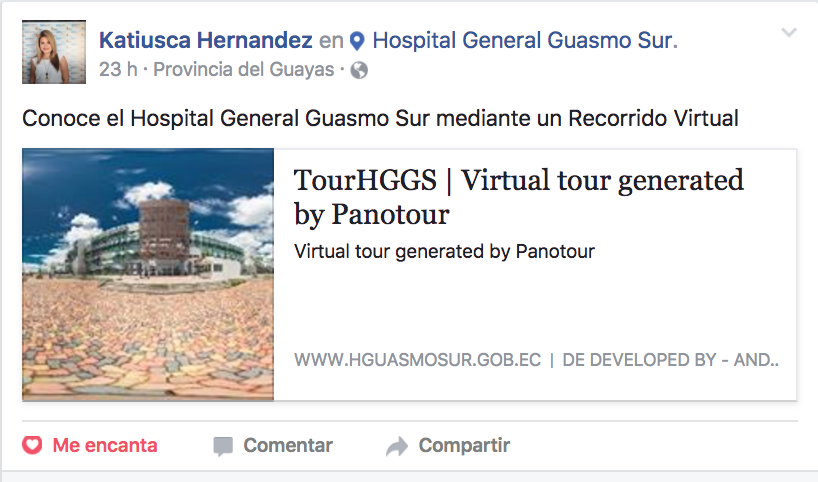
Task: Open the 23 h post timestamp
Action: (118, 69)
